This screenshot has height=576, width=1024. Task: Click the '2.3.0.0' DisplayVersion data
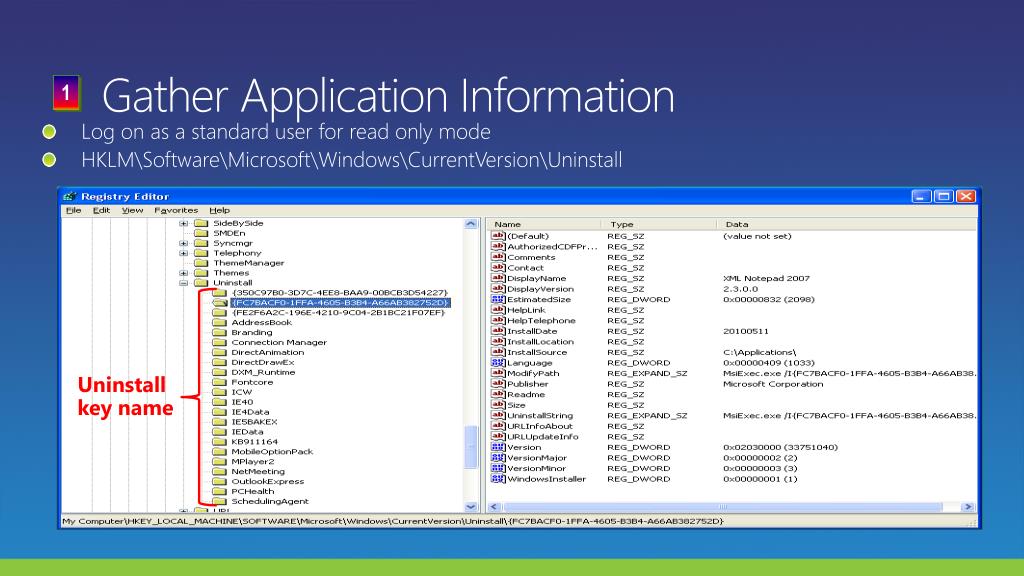[x=741, y=289]
